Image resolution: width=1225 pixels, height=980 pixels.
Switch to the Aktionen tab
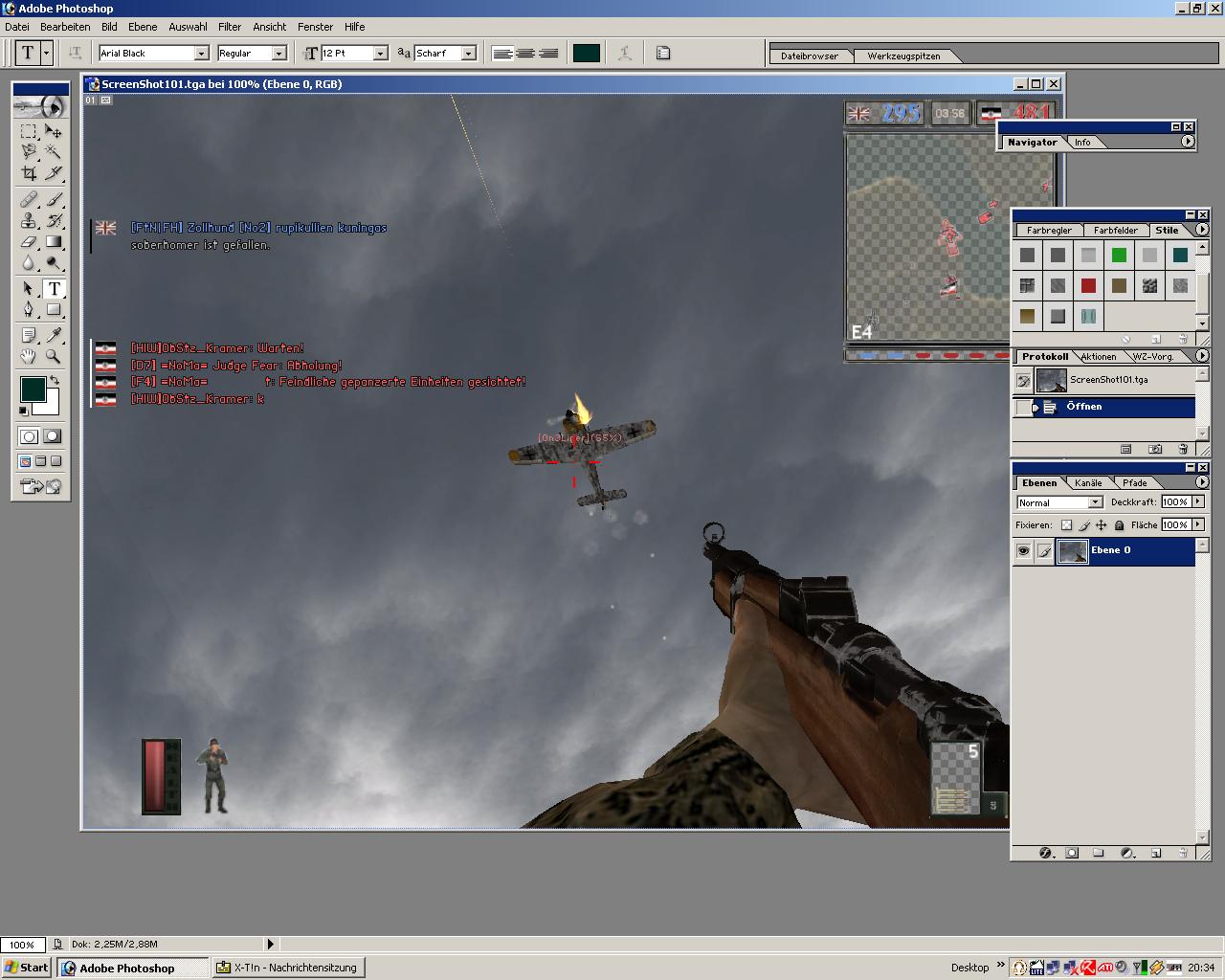[1099, 357]
